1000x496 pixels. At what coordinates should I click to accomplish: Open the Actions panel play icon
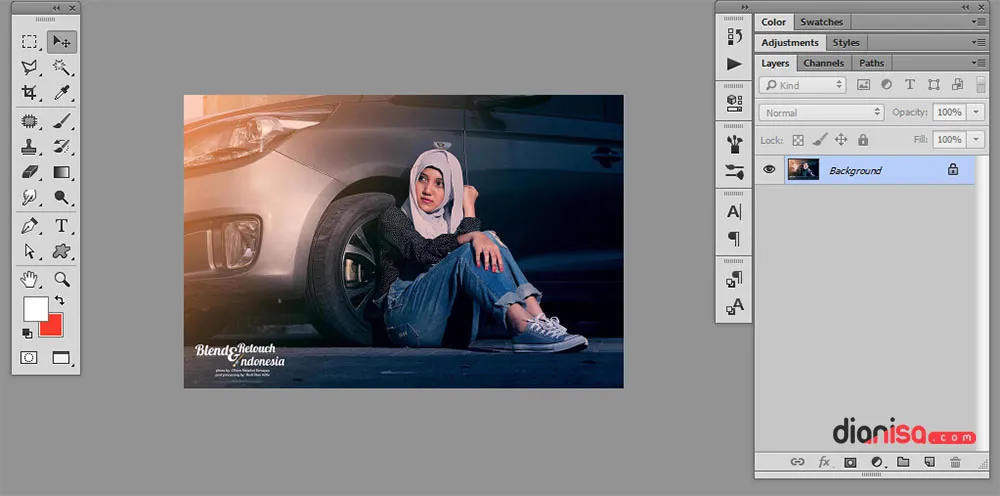735,64
